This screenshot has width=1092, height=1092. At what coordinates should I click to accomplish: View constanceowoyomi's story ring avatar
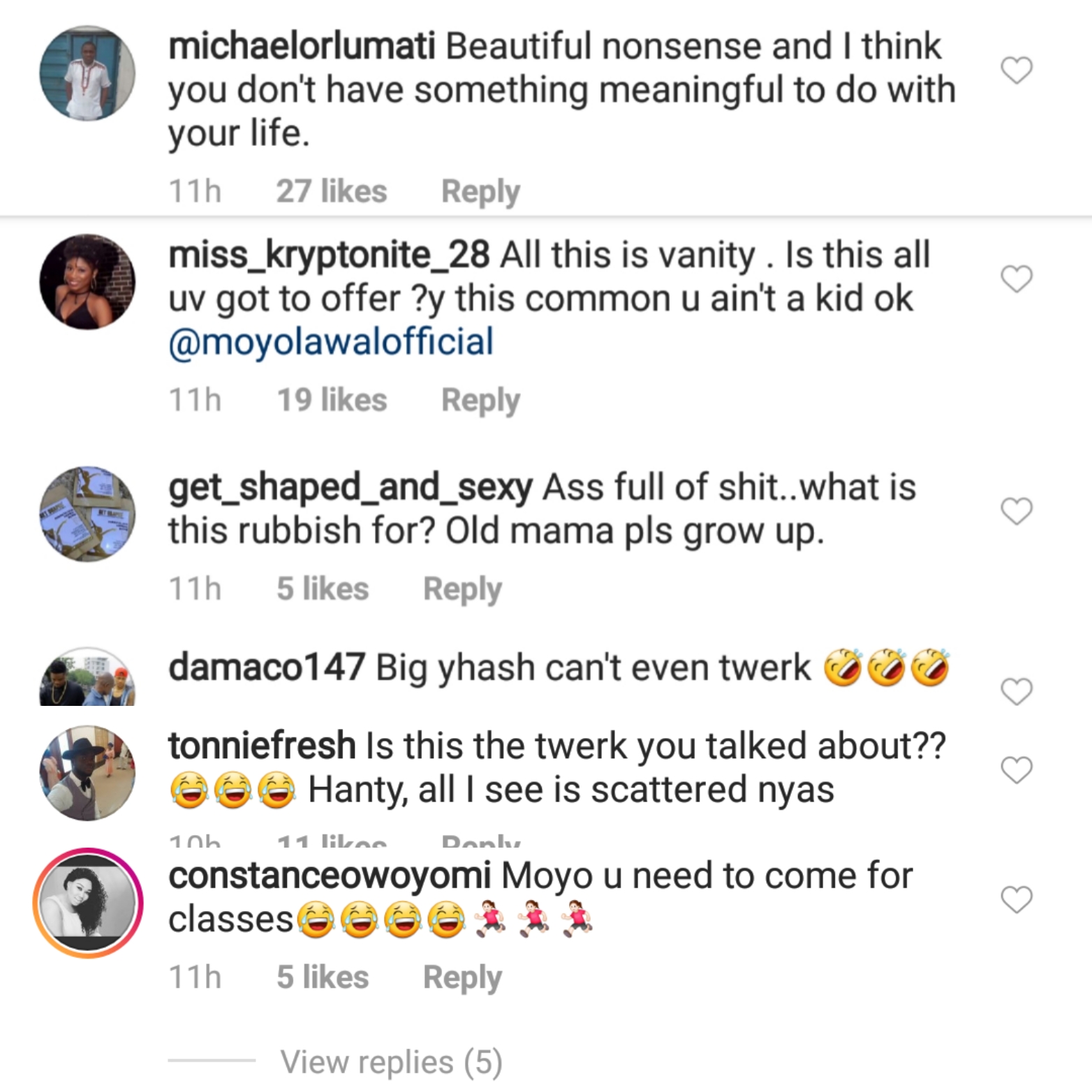tap(87, 902)
